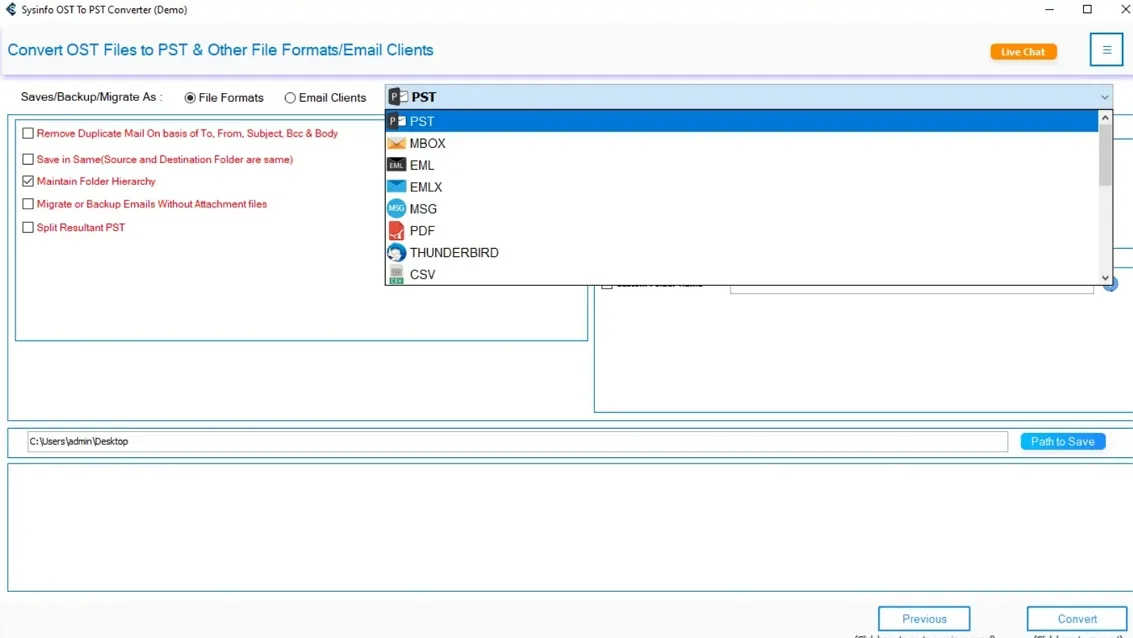Open Live Chat support
This screenshot has width=1133, height=638.
tap(1023, 51)
